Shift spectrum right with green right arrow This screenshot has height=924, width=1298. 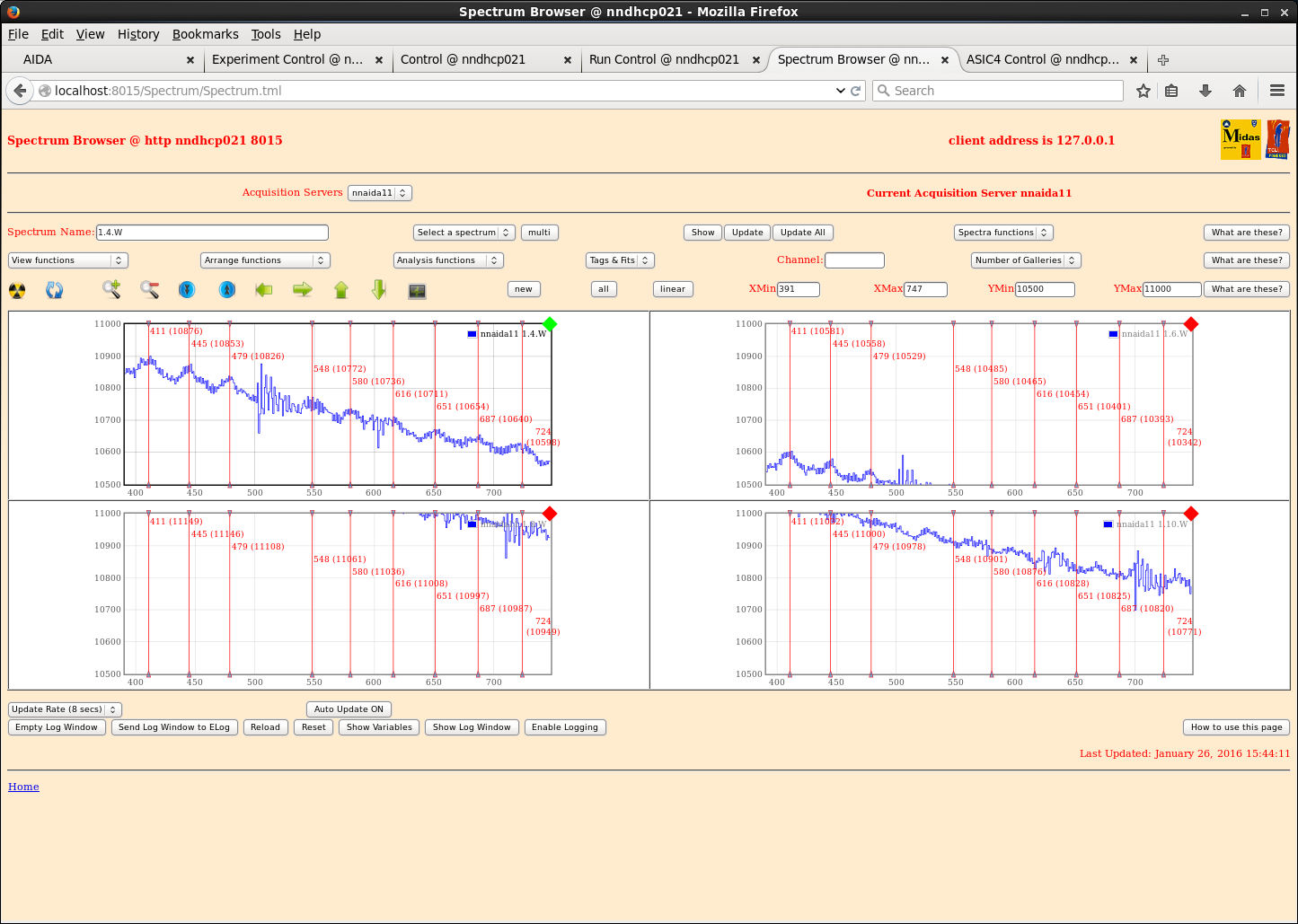coord(303,289)
